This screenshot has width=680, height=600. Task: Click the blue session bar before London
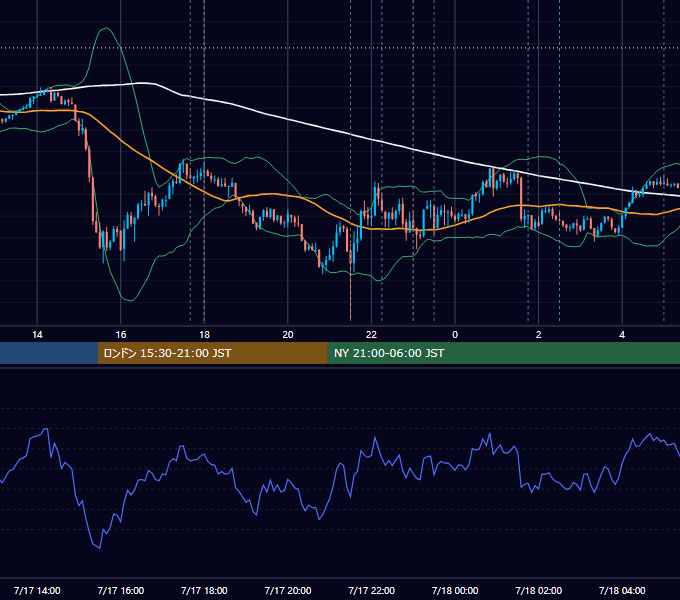tap(49, 353)
